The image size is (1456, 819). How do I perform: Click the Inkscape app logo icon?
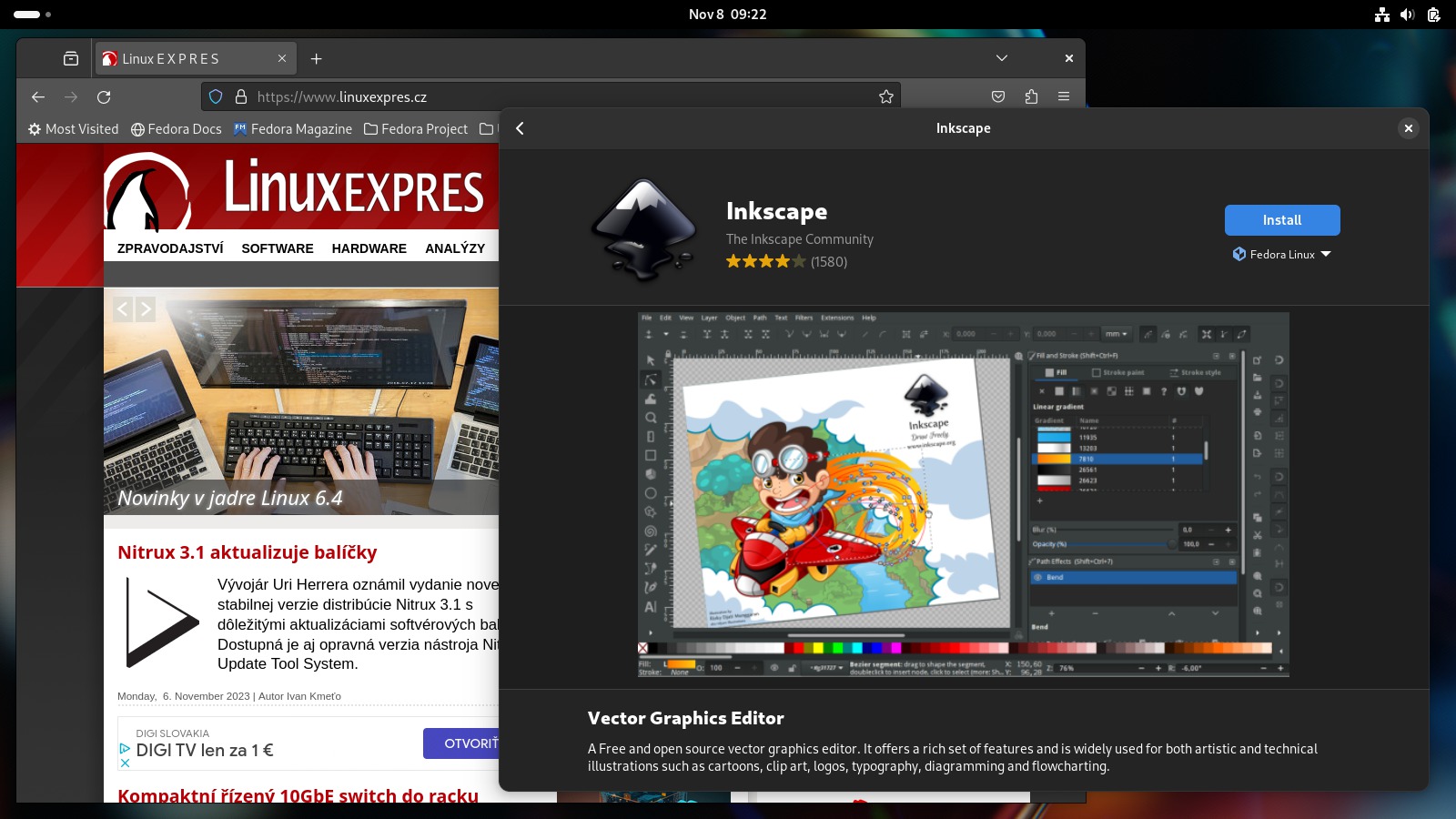coord(643,229)
